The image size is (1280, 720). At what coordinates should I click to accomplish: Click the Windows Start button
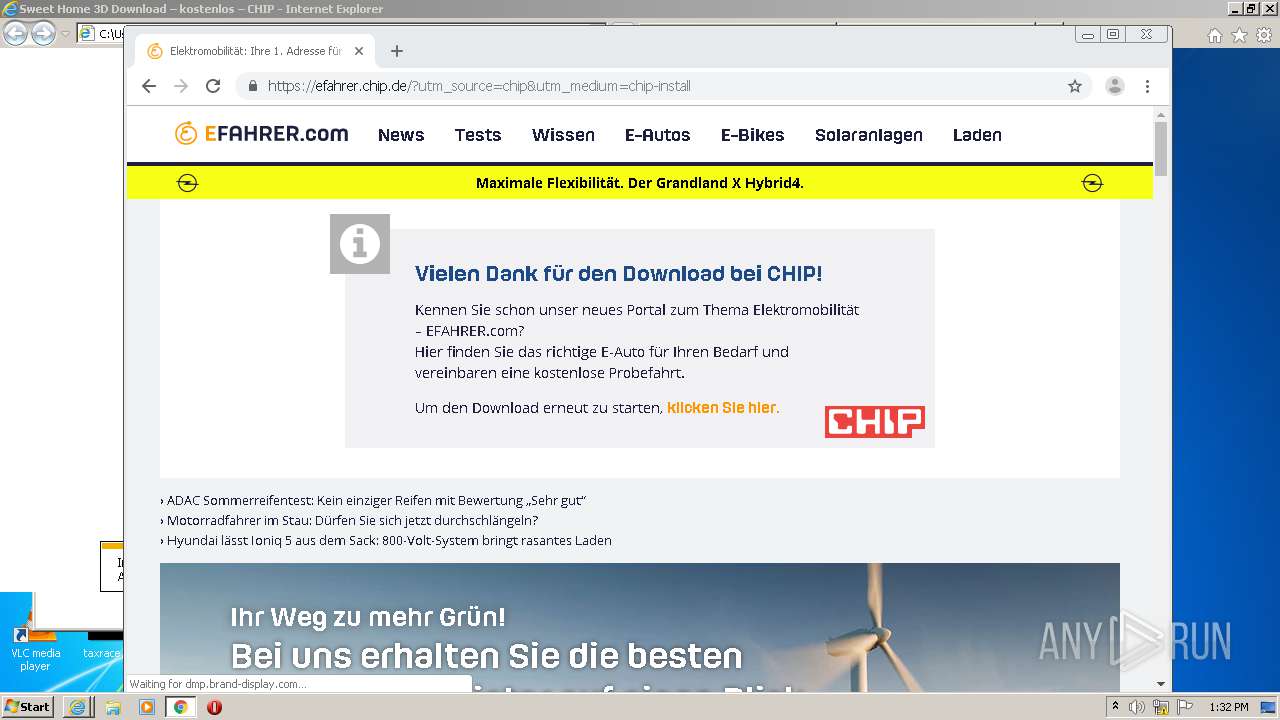tap(27, 707)
